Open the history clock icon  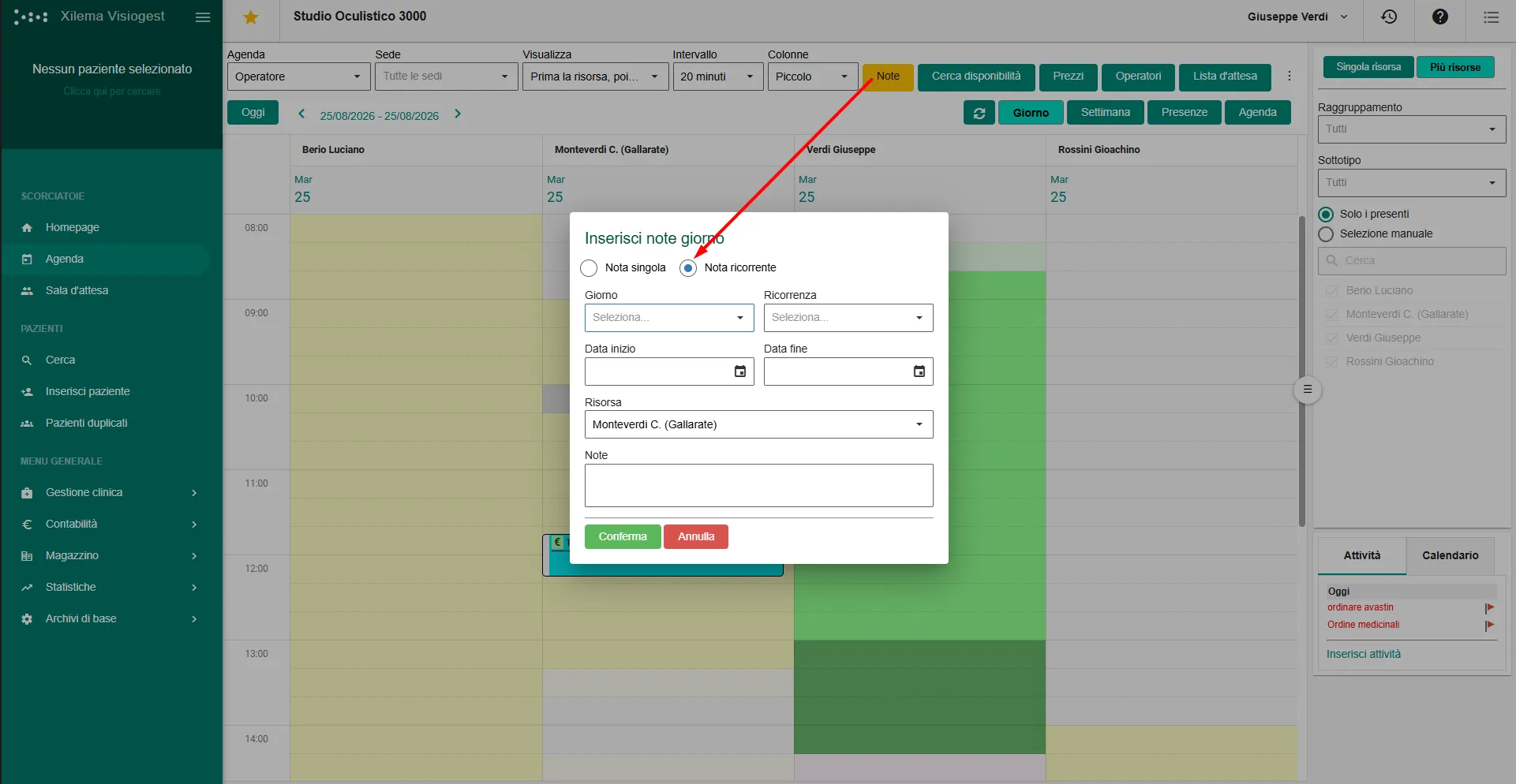[x=1389, y=17]
